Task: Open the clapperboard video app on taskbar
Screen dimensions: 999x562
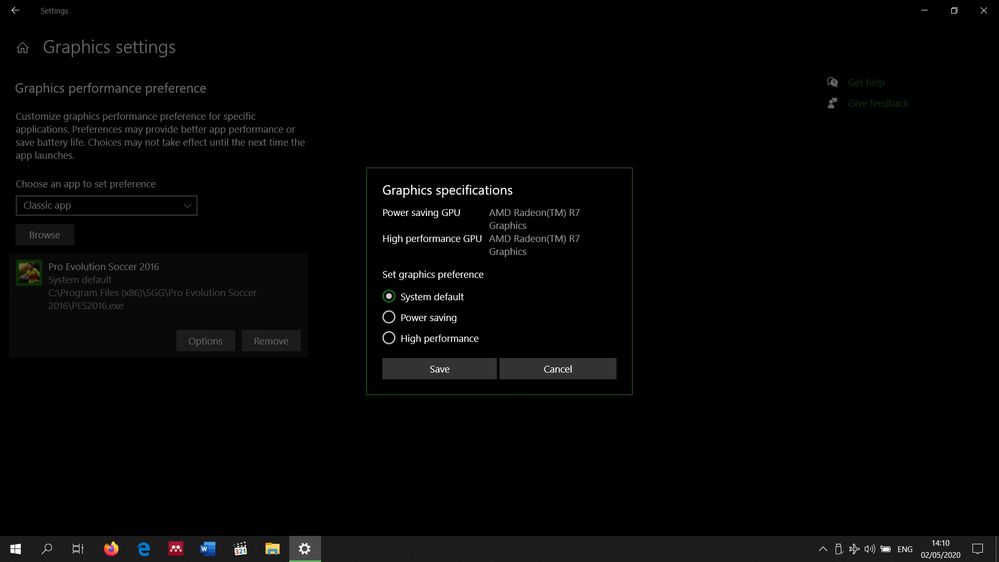Action: 240,549
